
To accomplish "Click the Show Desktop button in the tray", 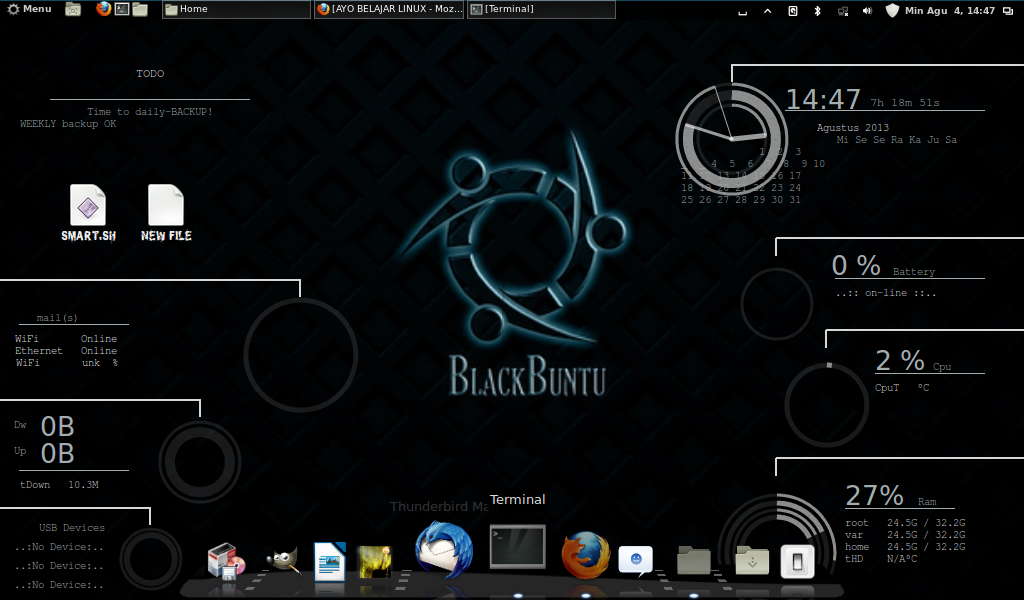I will pyautogui.click(x=741, y=10).
